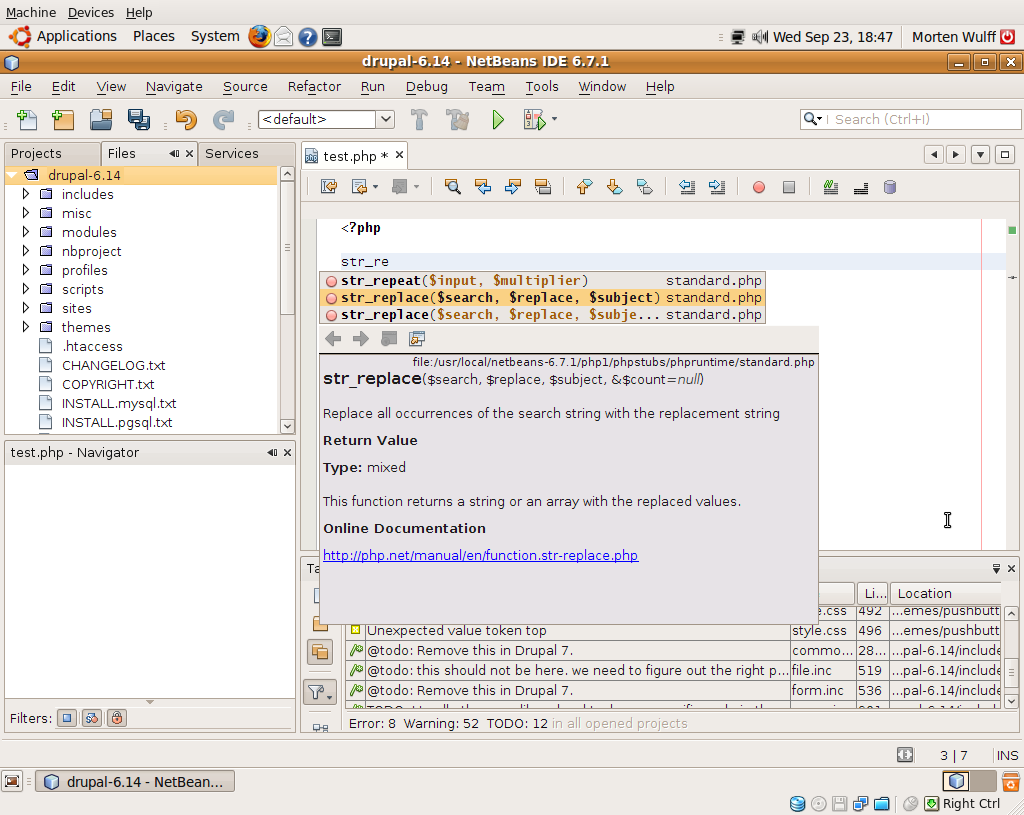Viewport: 1024px width, 815px height.
Task: Find the next occurrence in the editor
Action: [513, 187]
